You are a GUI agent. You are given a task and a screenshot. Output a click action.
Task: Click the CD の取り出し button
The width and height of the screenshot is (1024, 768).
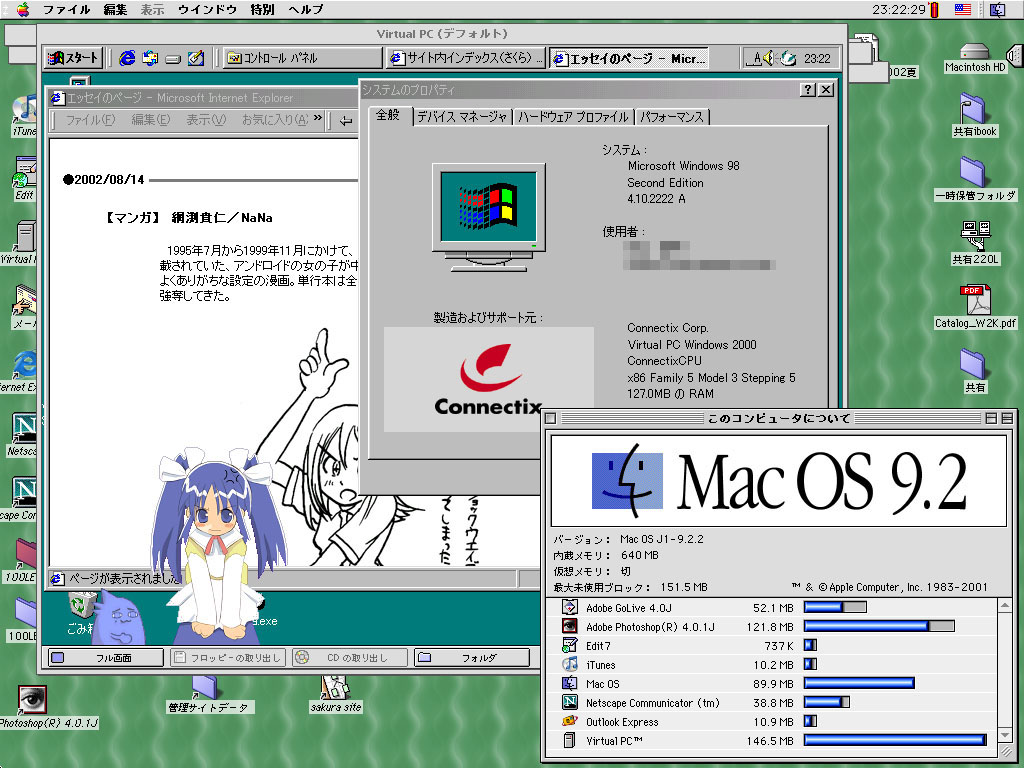(350, 658)
